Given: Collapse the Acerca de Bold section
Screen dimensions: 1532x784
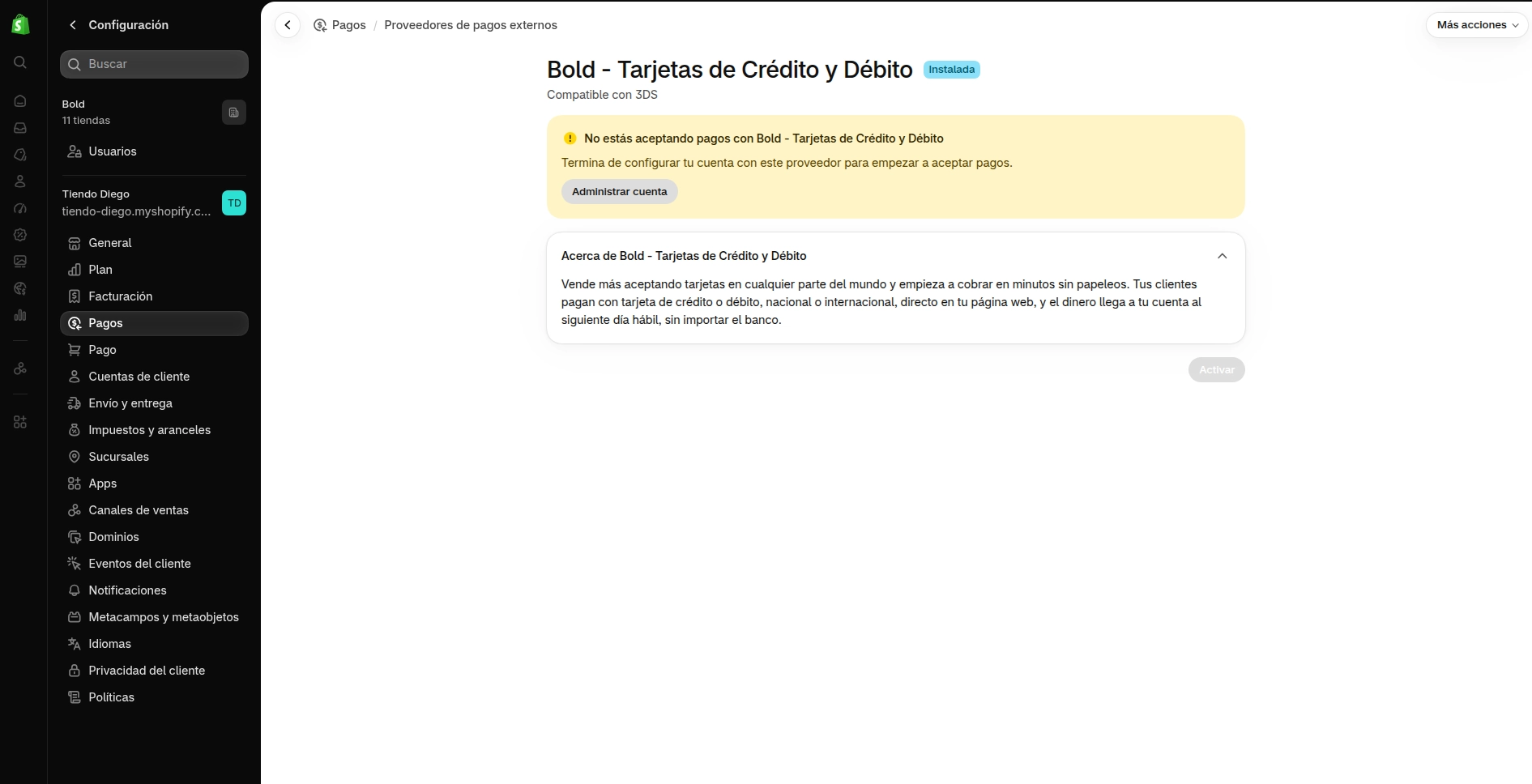Looking at the screenshot, I should click(x=1223, y=256).
